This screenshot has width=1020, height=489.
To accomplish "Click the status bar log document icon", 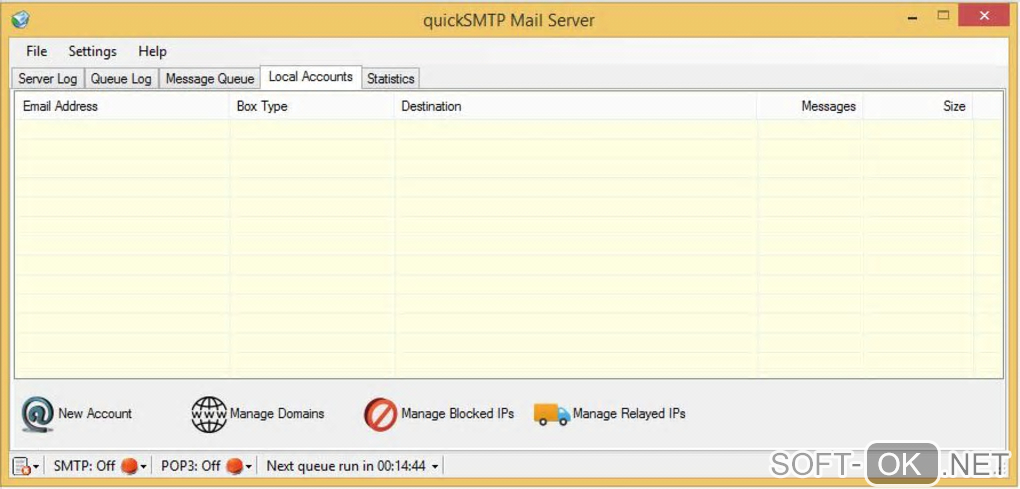I will pyautogui.click(x=21, y=466).
